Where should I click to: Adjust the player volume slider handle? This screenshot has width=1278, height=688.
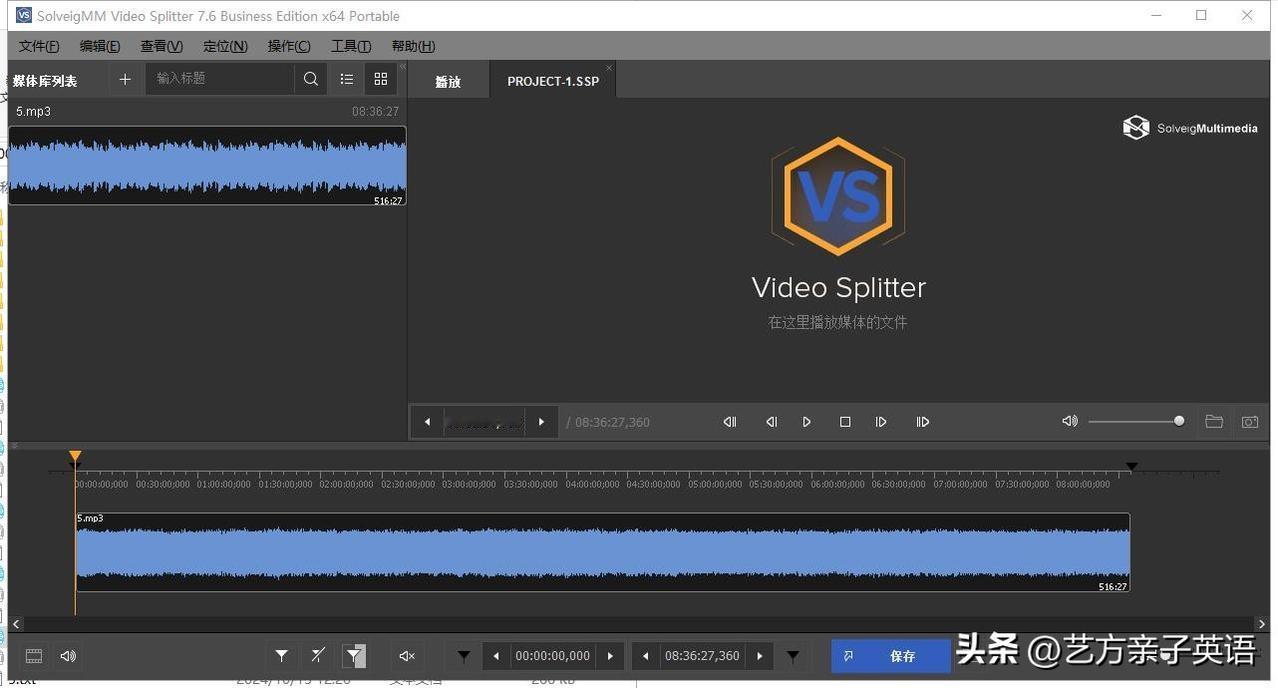[1179, 421]
